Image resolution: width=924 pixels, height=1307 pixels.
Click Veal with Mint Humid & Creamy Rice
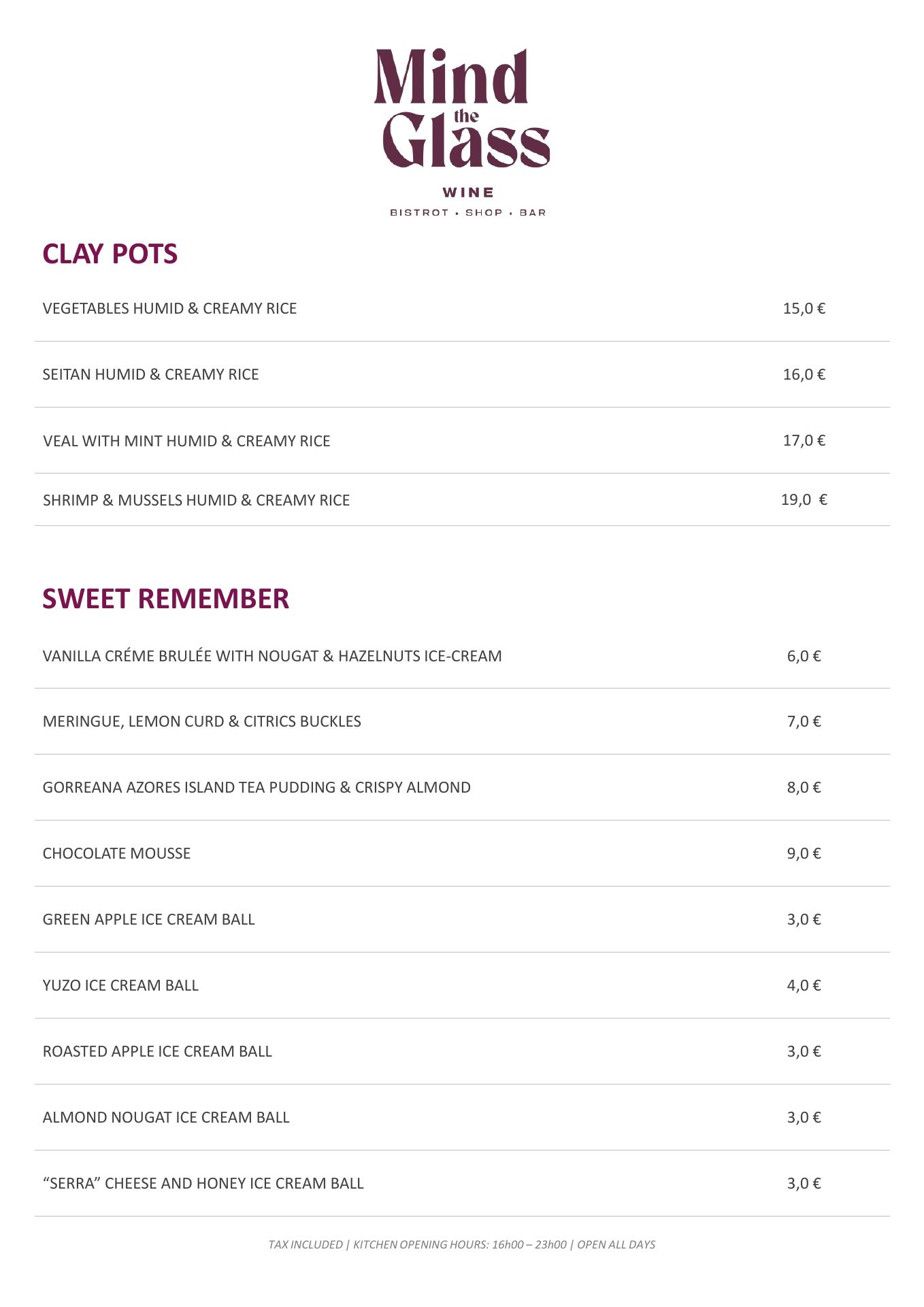coord(186,441)
